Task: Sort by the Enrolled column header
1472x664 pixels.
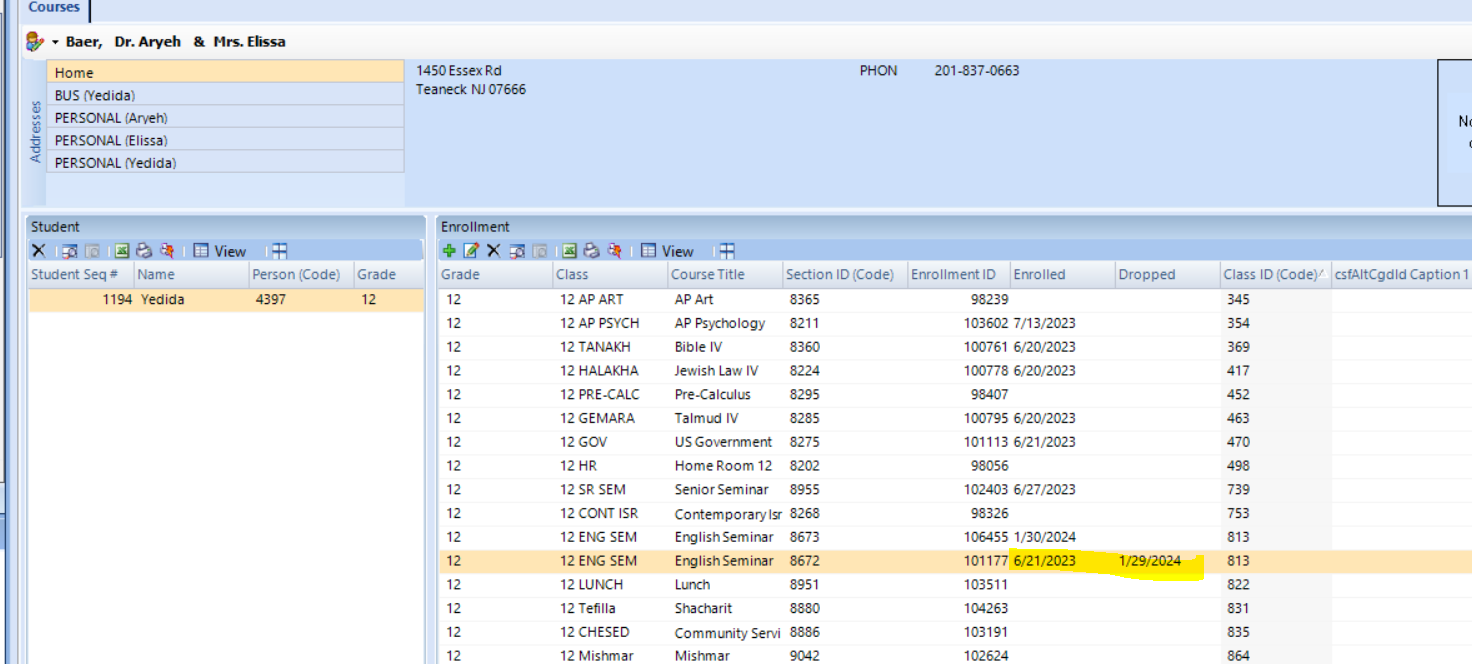Action: pyautogui.click(x=1062, y=274)
